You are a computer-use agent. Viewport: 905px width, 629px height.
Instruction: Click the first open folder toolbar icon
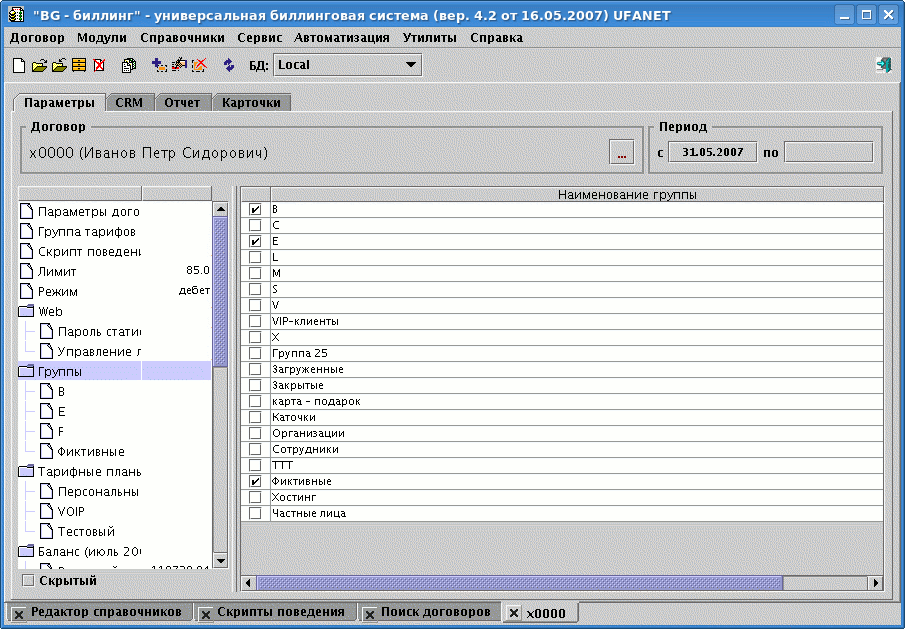click(39, 66)
